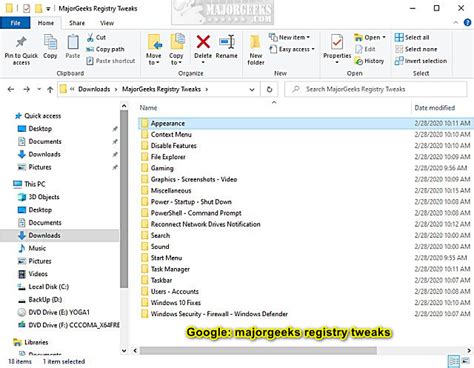Open file History from the ribbon
The height and width of the screenshot is (368, 474).
pos(369,61)
